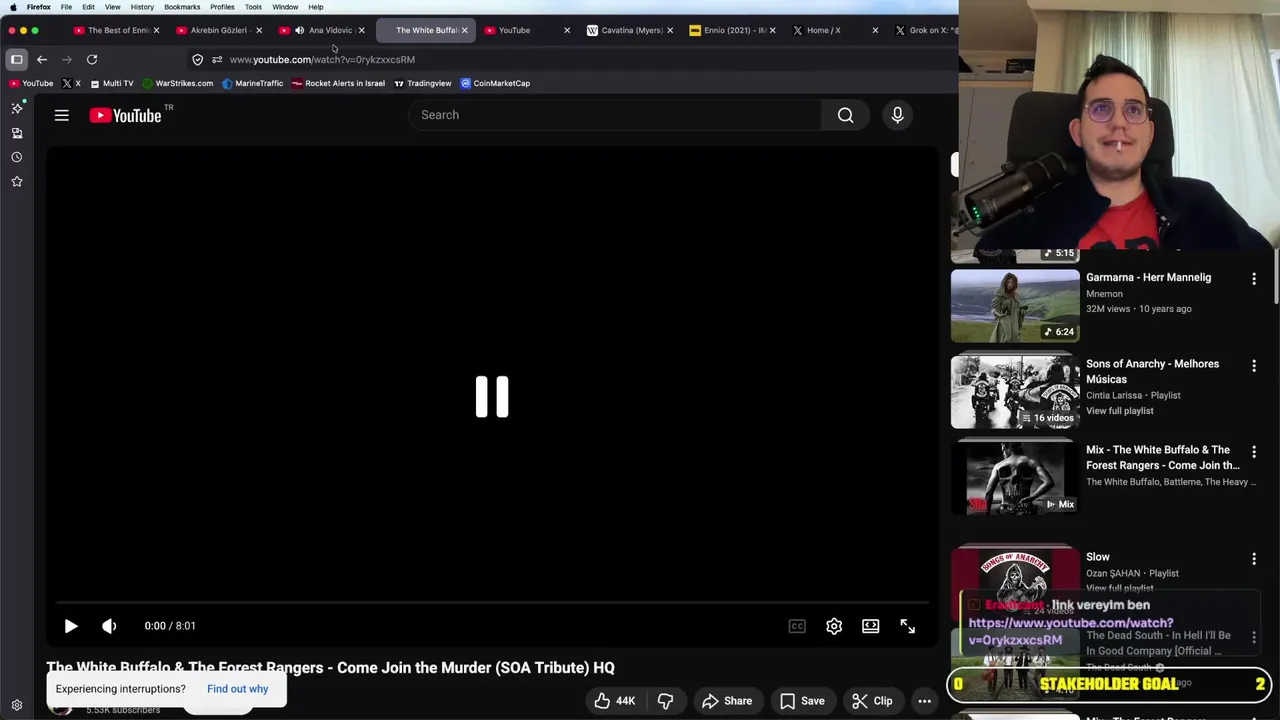Enter full screen mode
The width and height of the screenshot is (1280, 720).
point(907,626)
